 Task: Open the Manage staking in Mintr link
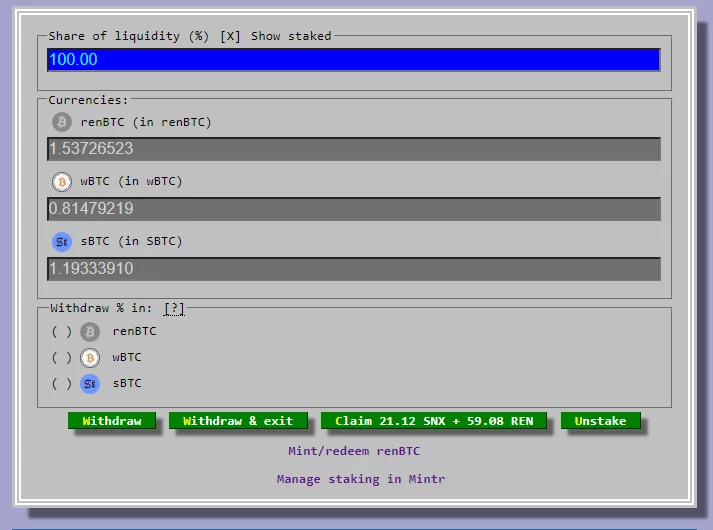click(x=354, y=479)
